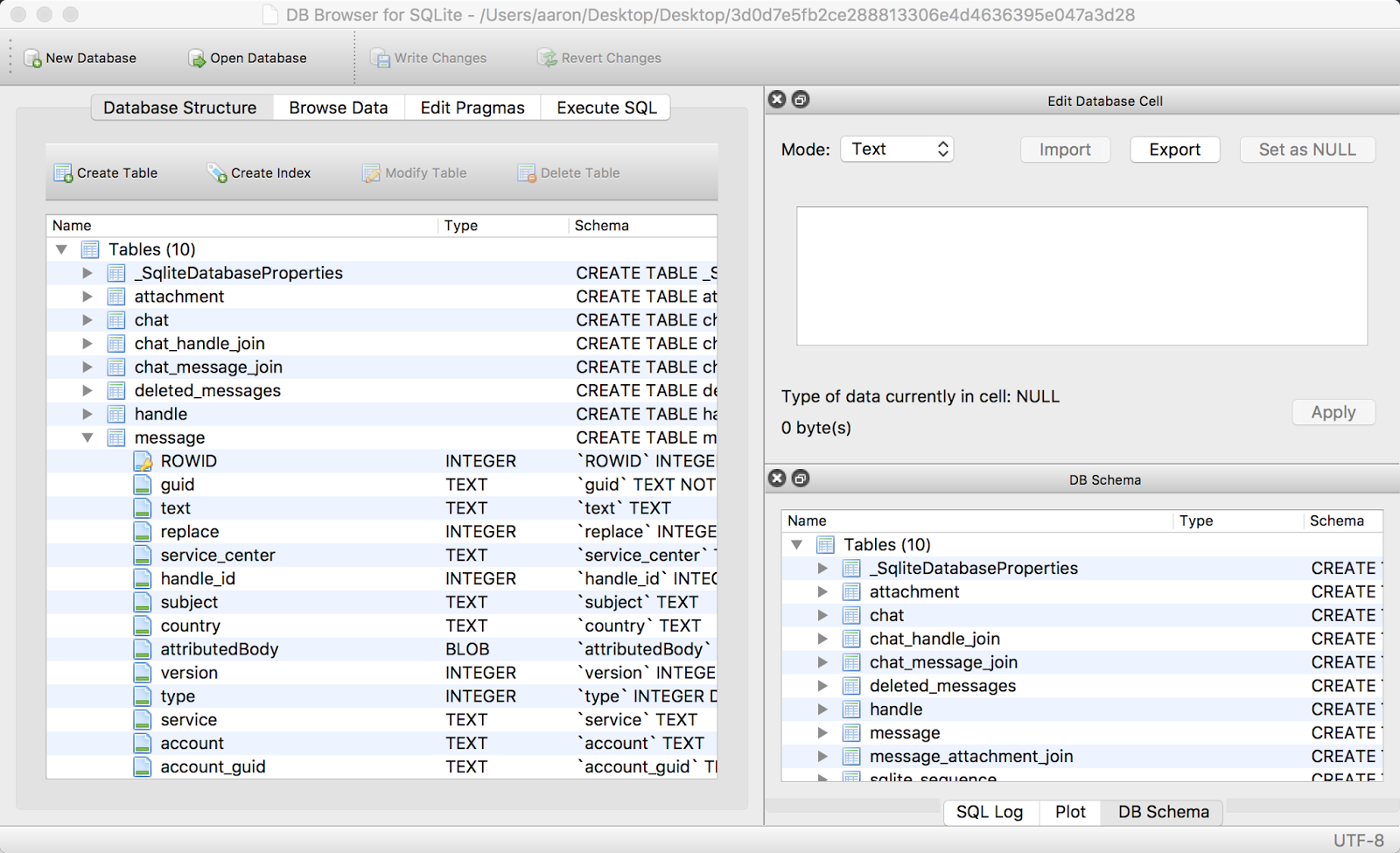
Task: Expand the handle table in DB Schema panel
Action: click(x=822, y=710)
